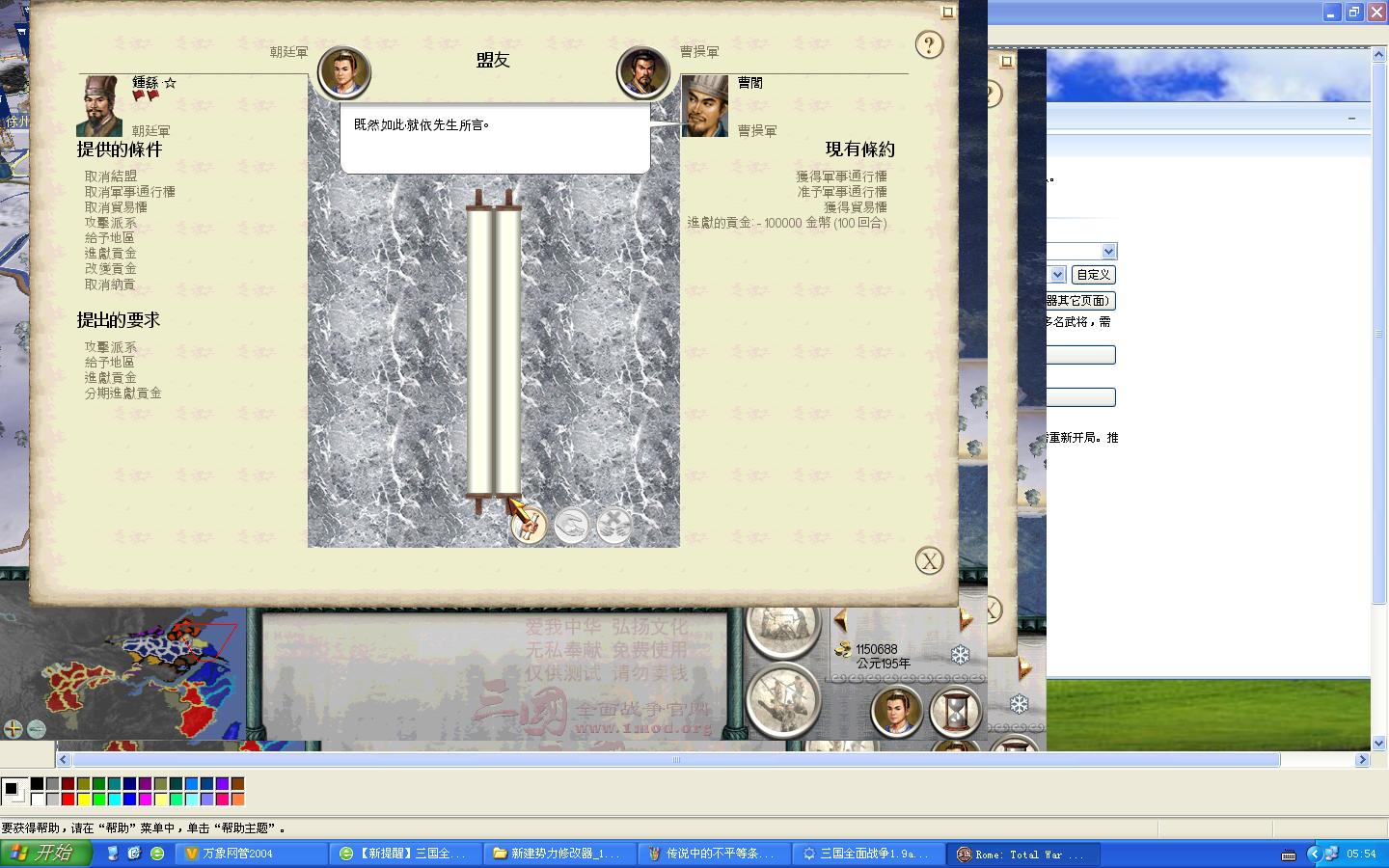This screenshot has height=868, width=1389.
Task: Switch to 新建势力修改器 taskbar folder item
Action: click(x=559, y=854)
